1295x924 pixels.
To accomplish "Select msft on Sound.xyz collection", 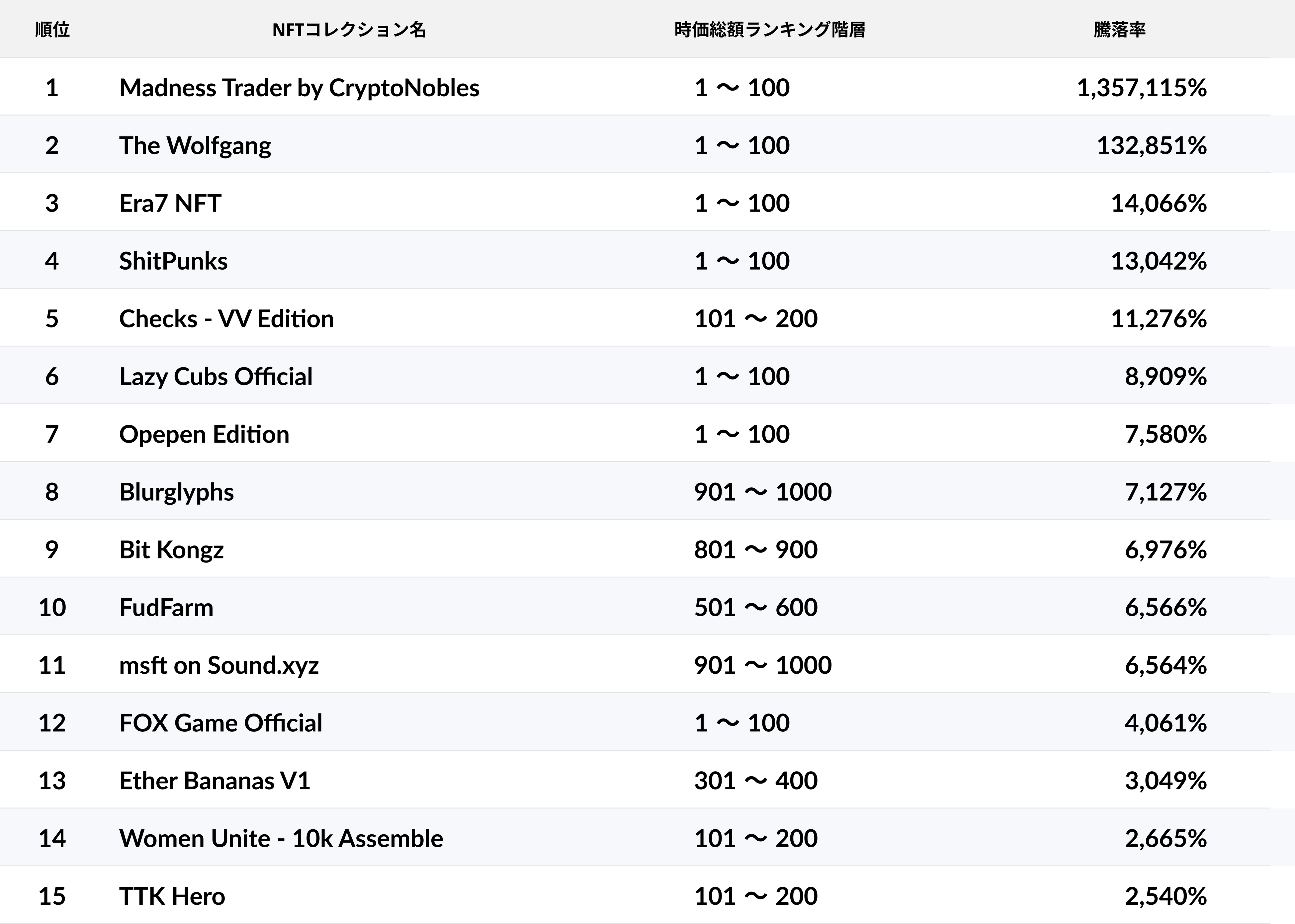I will click(219, 666).
